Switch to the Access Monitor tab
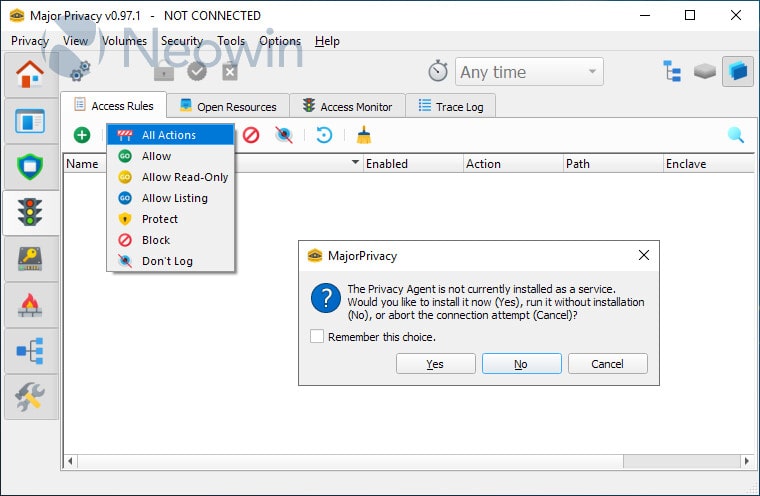The width and height of the screenshot is (760, 496). coord(347,106)
